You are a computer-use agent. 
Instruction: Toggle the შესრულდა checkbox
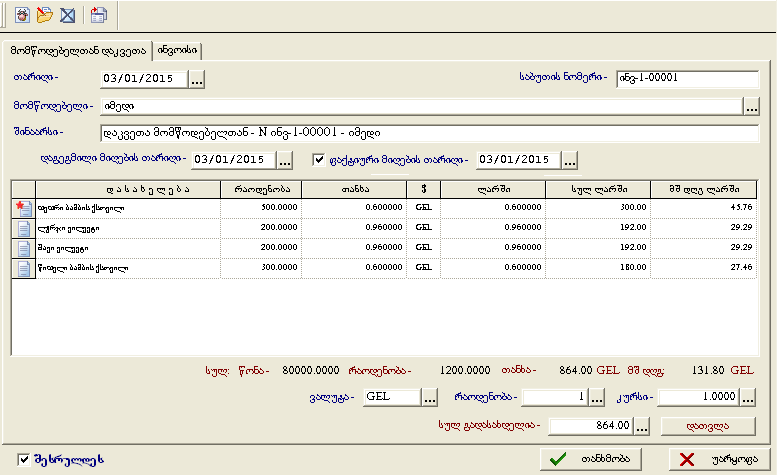click(x=23, y=460)
